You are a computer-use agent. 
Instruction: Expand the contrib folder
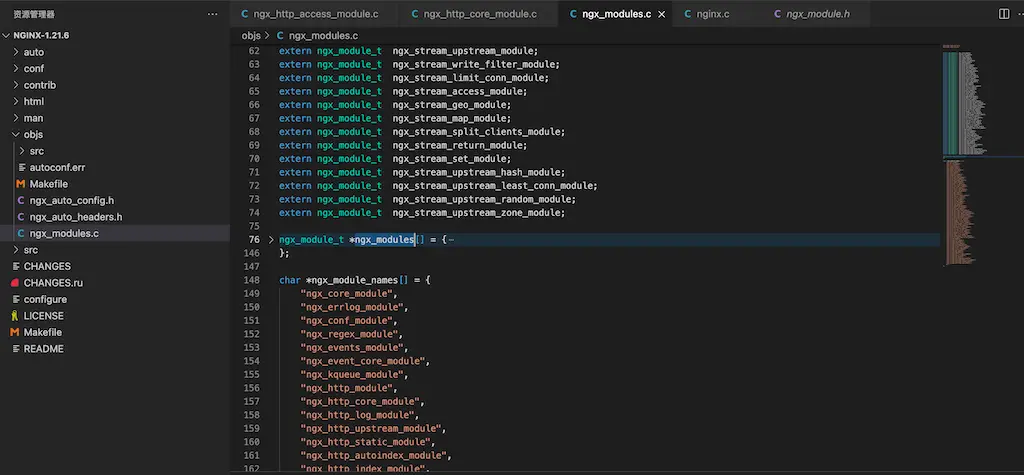pos(39,85)
